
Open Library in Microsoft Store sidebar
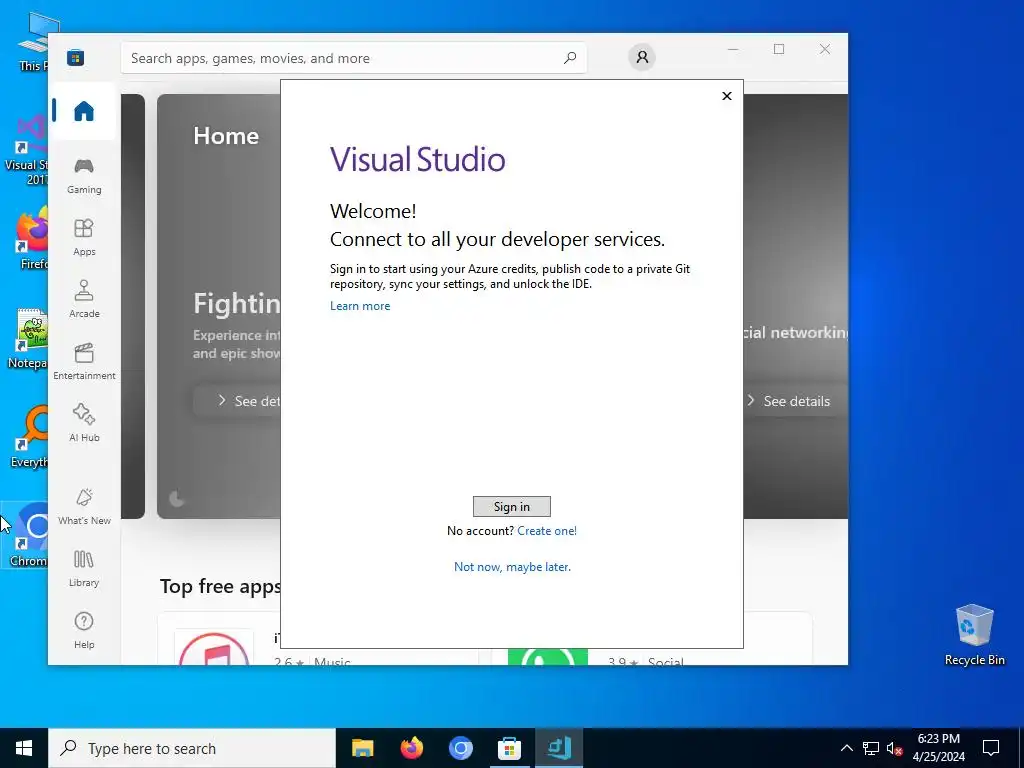point(84,569)
